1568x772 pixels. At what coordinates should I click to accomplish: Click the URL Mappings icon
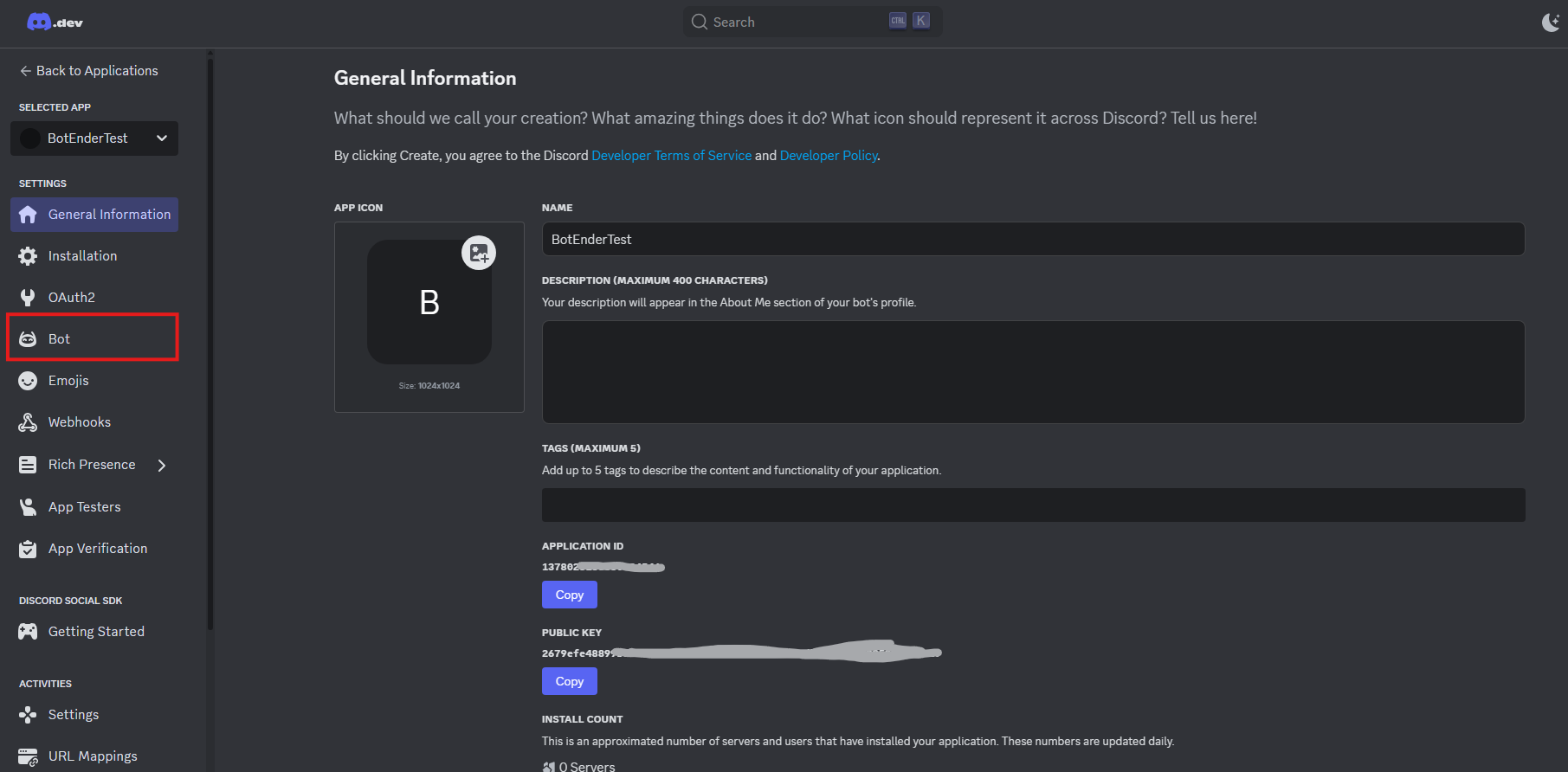28,757
